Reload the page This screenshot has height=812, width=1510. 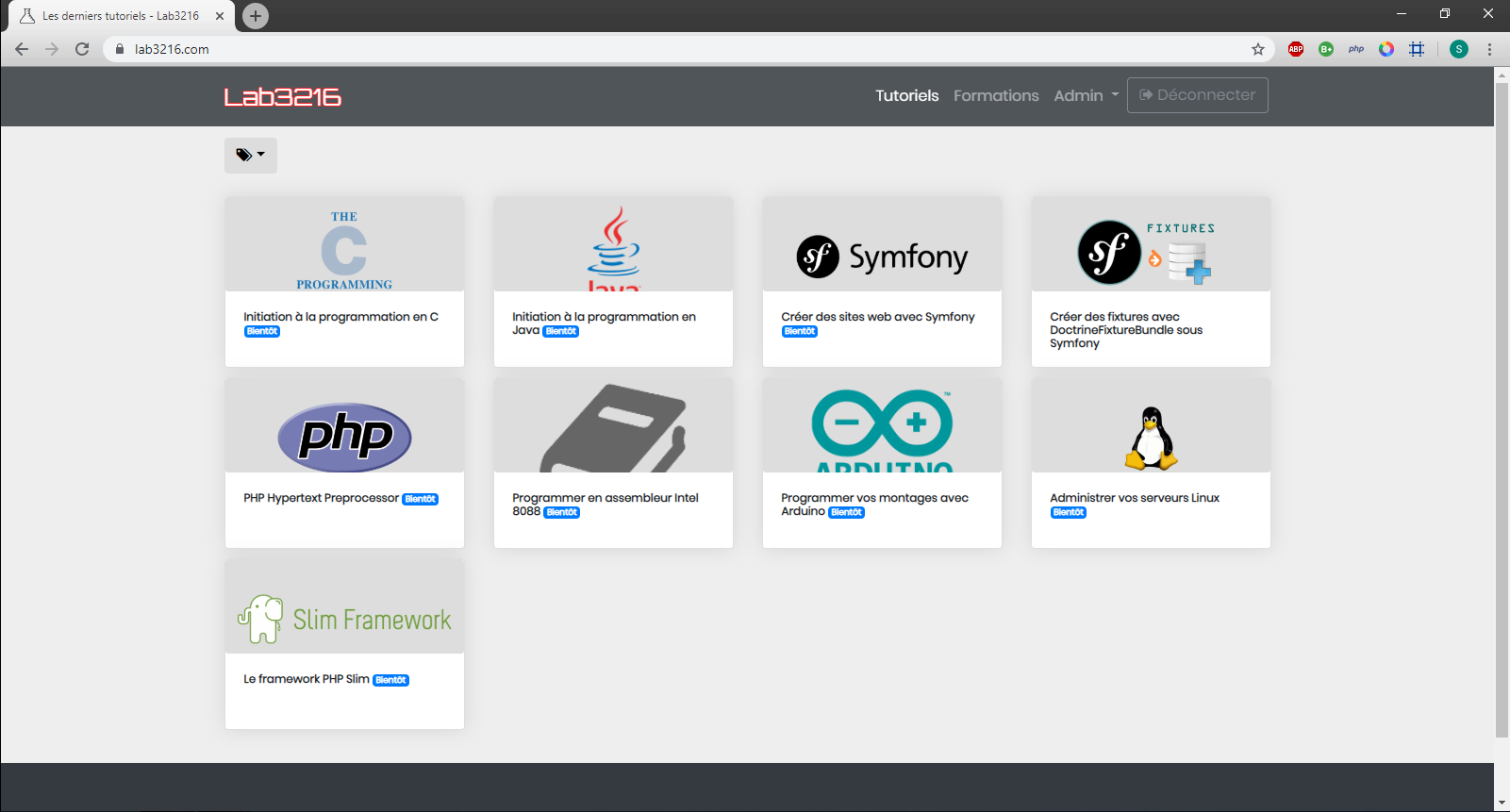point(82,49)
